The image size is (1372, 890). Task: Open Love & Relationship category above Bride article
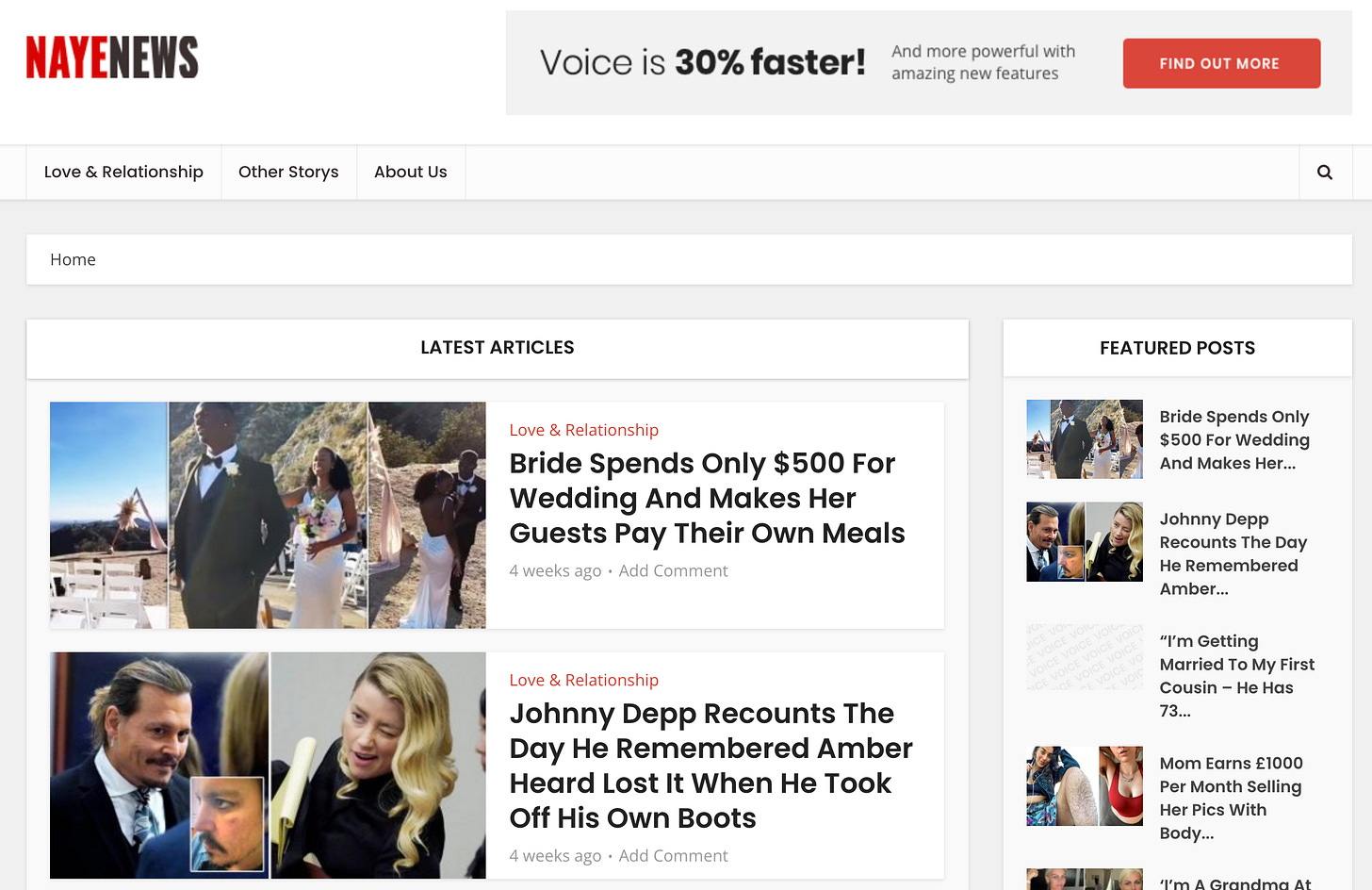pos(583,430)
